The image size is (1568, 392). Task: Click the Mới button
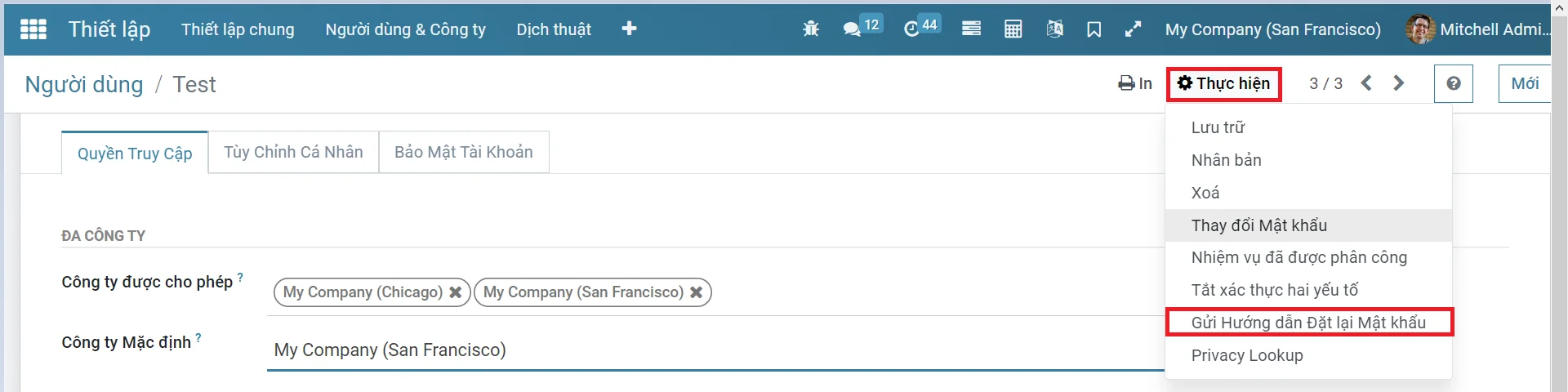click(1524, 83)
